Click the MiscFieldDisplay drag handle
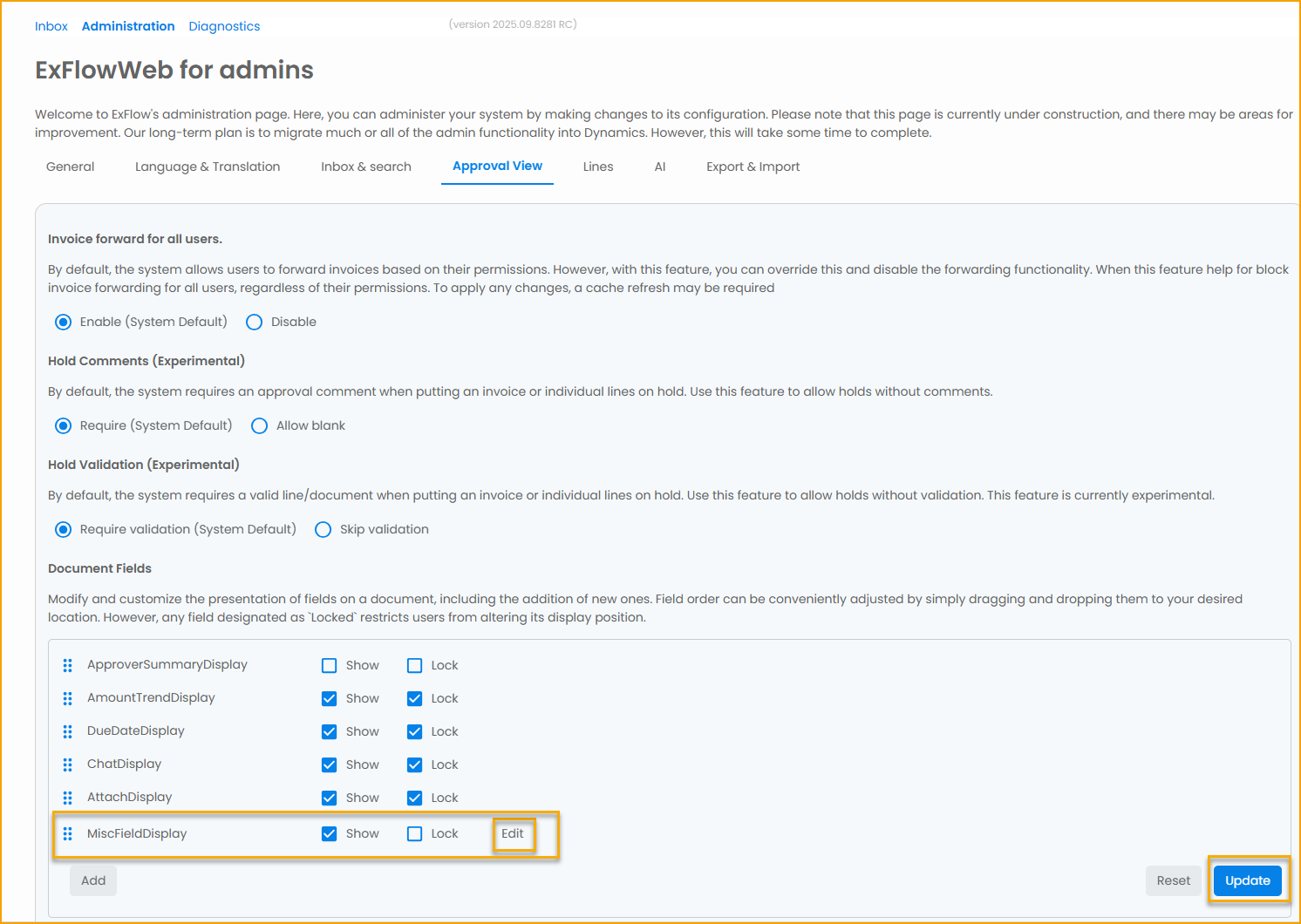The image size is (1301, 924). pos(67,833)
